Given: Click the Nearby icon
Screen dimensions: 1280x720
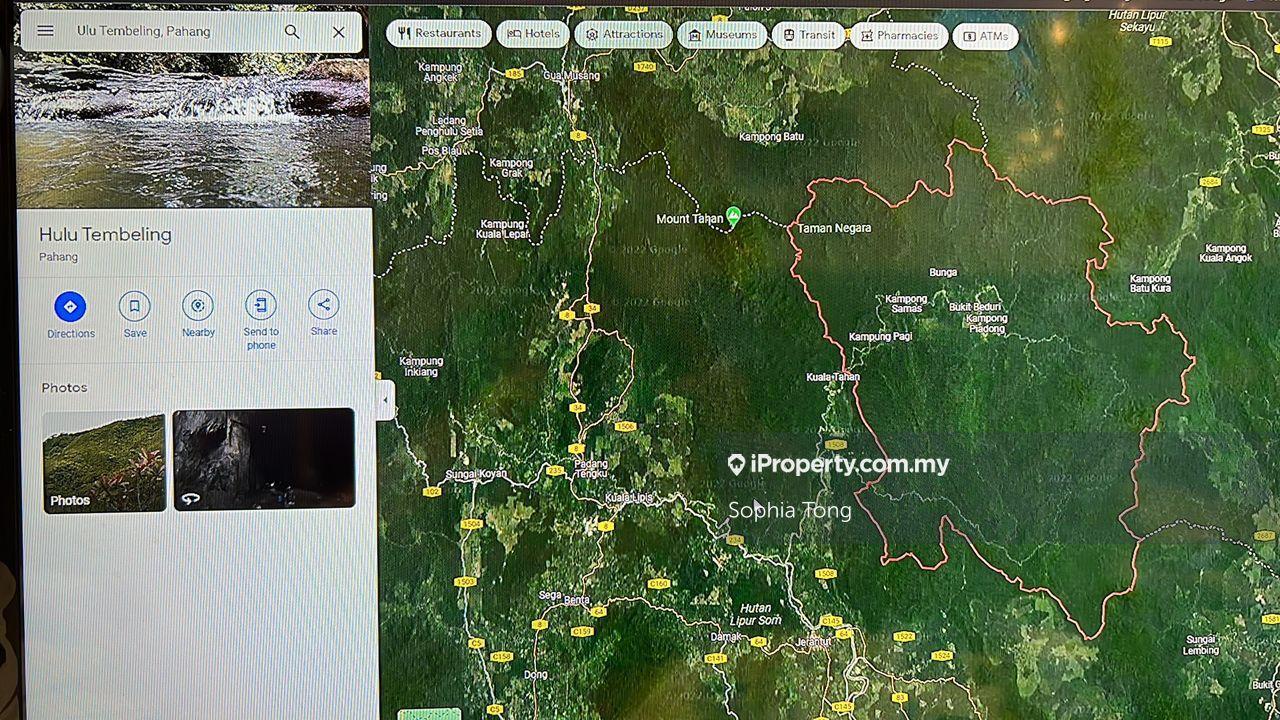Looking at the screenshot, I should (198, 306).
